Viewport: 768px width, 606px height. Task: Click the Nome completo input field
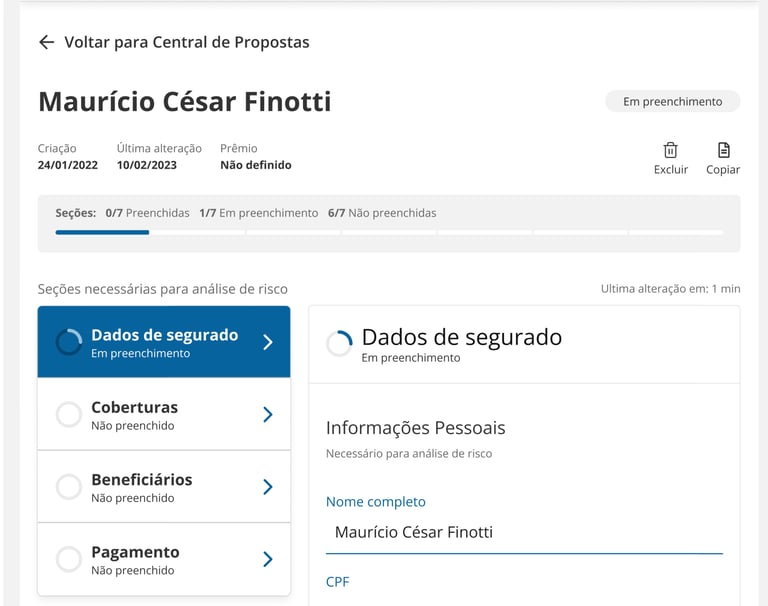[x=523, y=532]
